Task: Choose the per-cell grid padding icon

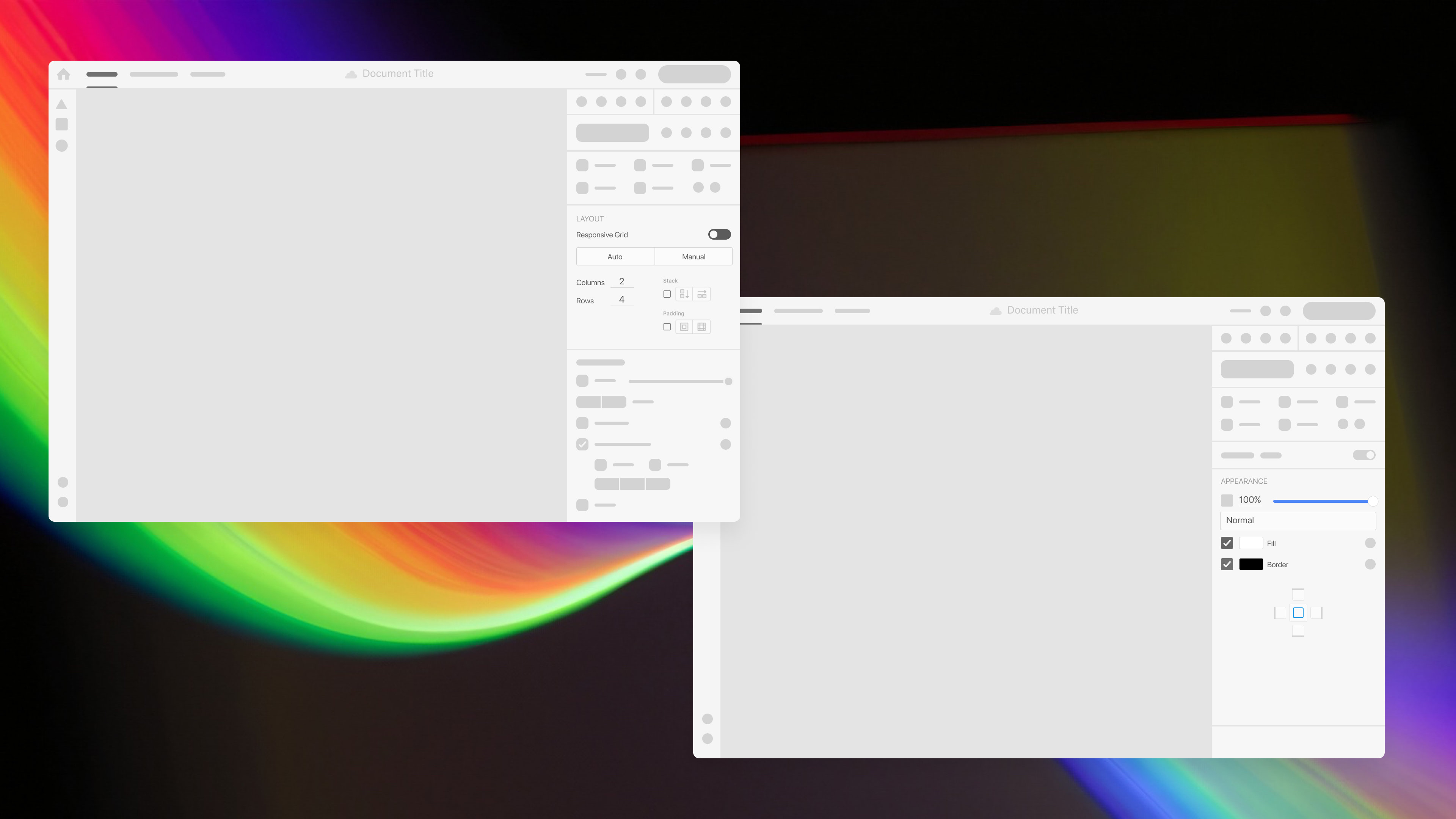Action: [701, 327]
